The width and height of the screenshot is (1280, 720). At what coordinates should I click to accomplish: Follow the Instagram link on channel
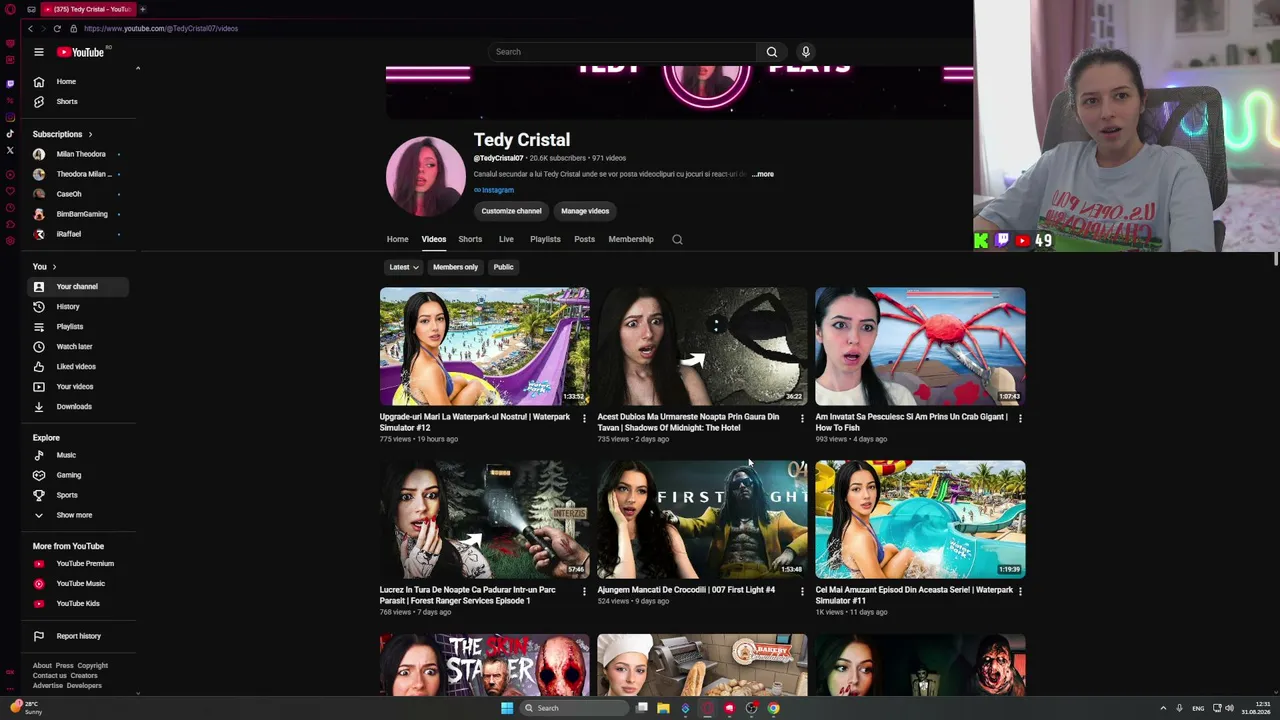tap(494, 190)
